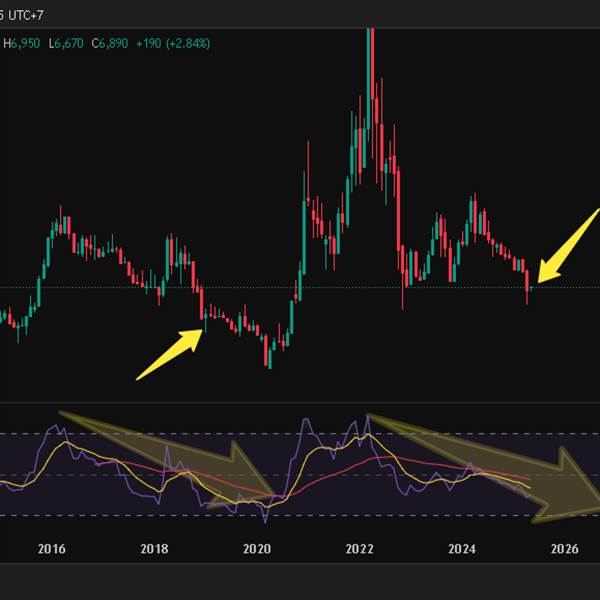Click the 2016 time axis label

coord(52,549)
